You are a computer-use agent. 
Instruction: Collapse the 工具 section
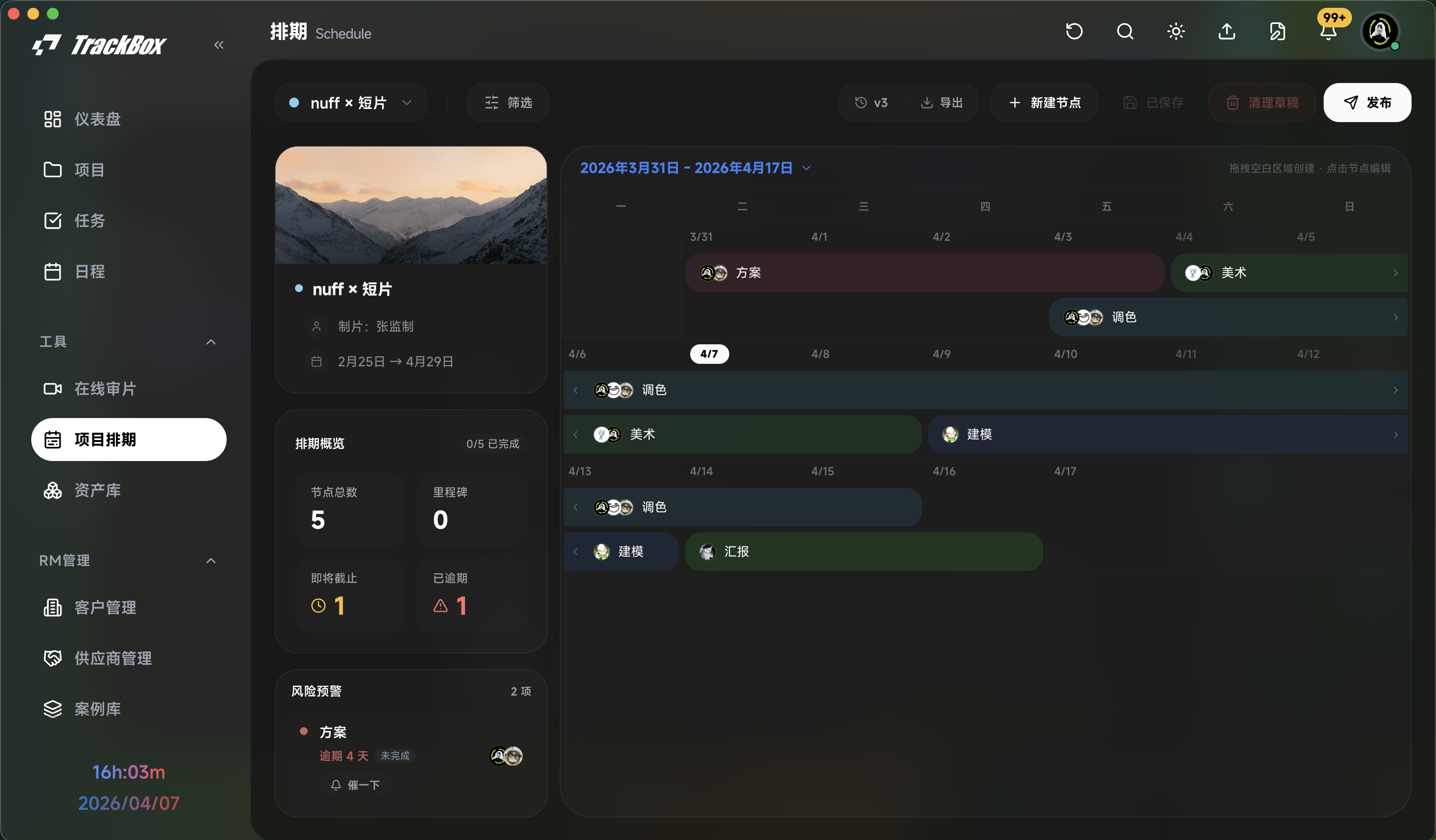211,342
